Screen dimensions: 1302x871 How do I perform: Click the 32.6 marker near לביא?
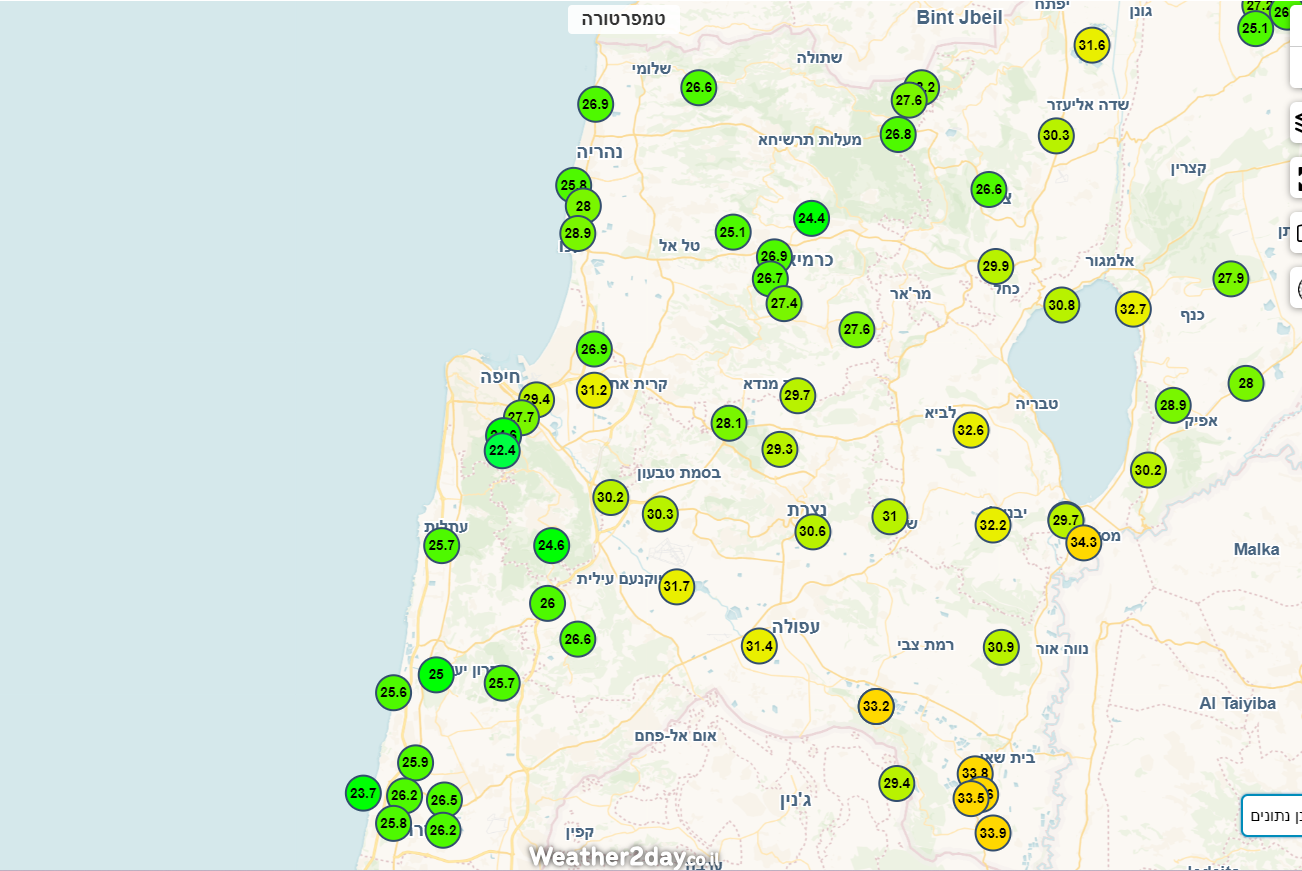point(970,432)
